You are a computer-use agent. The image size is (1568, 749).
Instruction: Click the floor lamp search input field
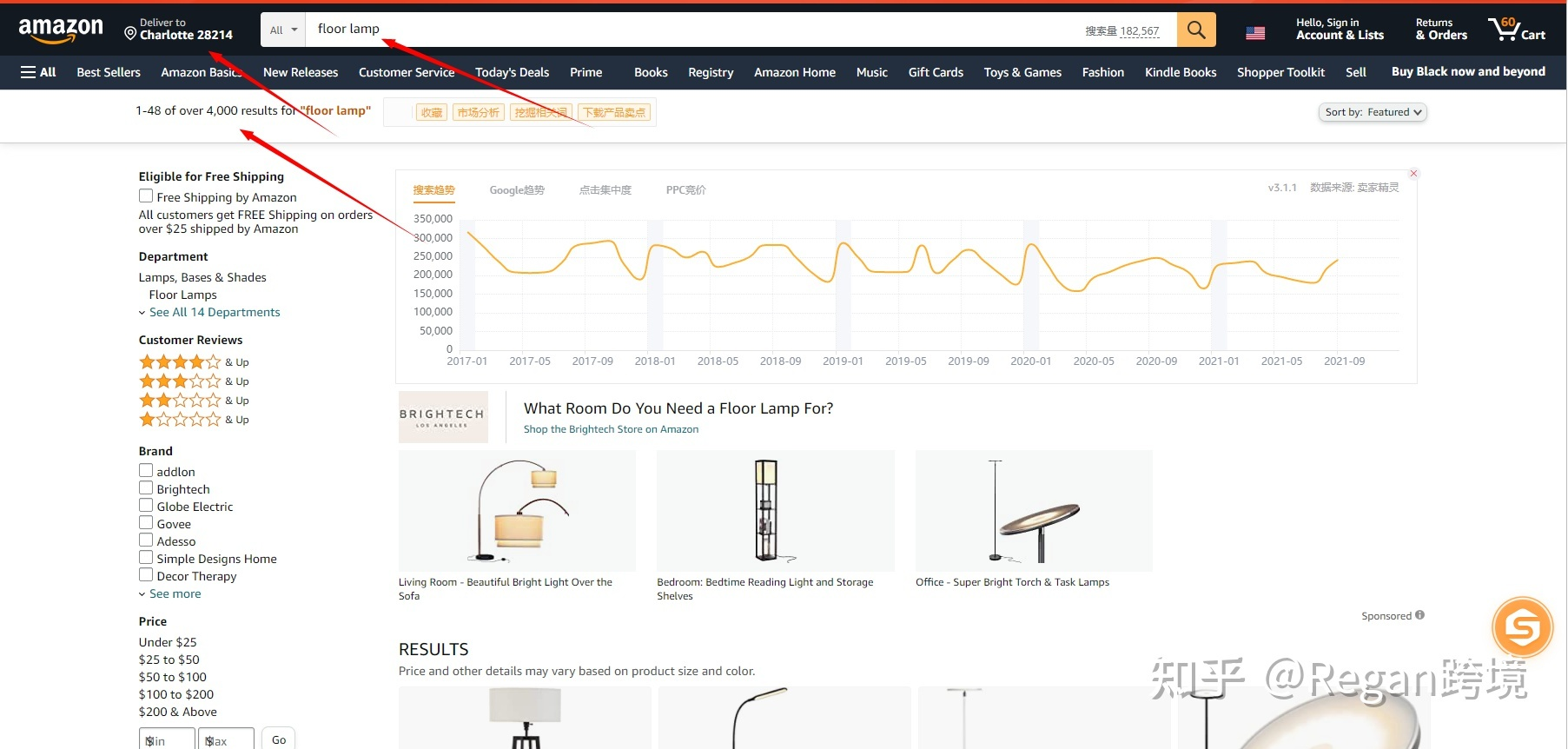[x=695, y=30]
